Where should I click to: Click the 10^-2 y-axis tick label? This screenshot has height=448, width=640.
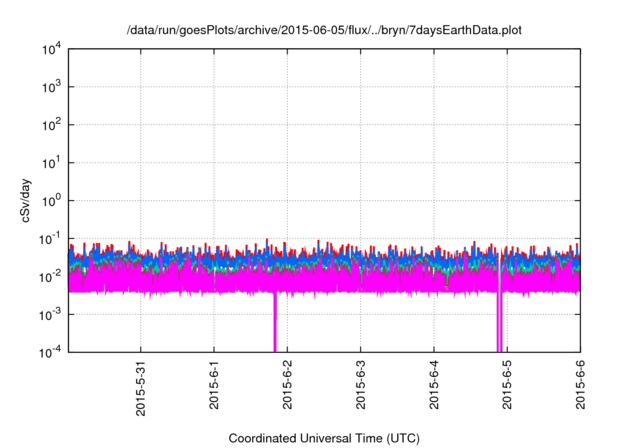coord(50,276)
